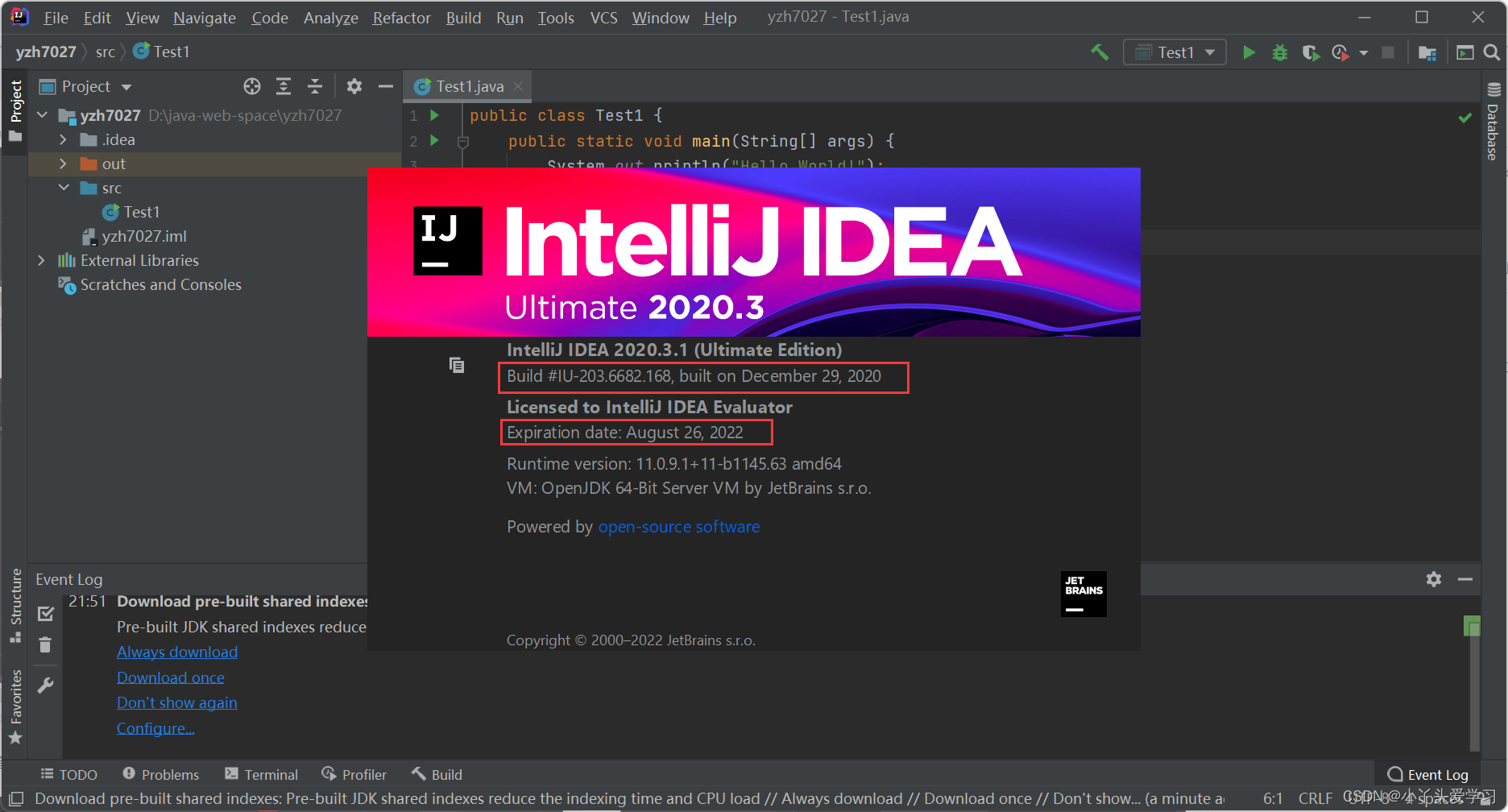Image resolution: width=1508 pixels, height=812 pixels.
Task: Collapse the src folder
Action: [x=64, y=188]
